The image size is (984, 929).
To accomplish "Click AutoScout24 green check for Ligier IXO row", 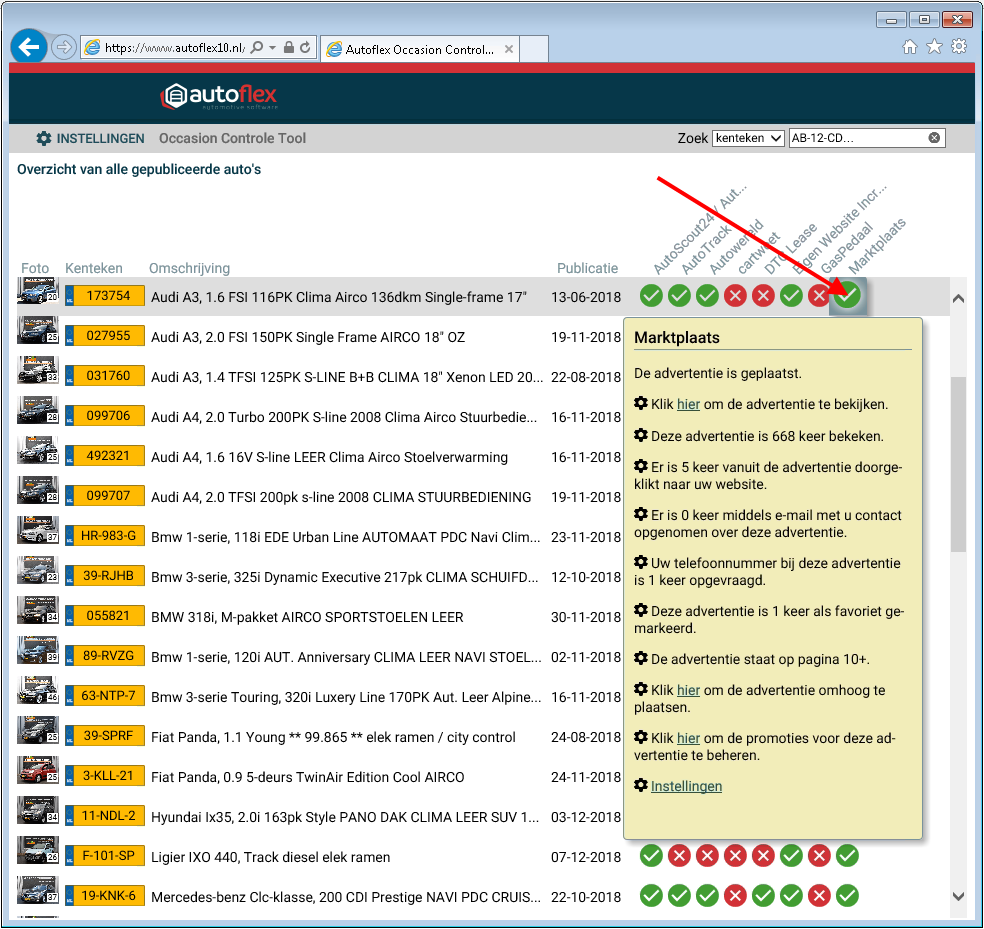I will [x=651, y=856].
